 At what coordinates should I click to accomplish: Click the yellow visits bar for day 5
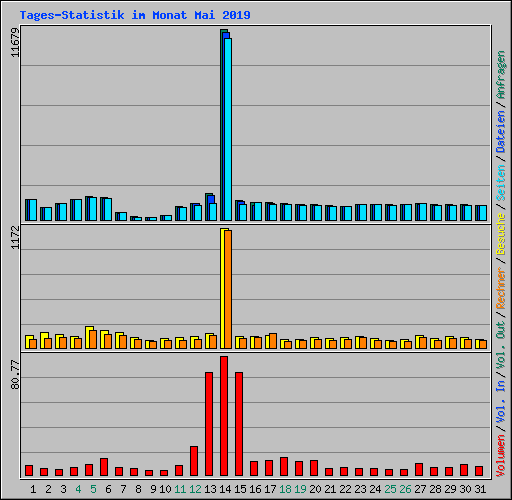(x=88, y=337)
